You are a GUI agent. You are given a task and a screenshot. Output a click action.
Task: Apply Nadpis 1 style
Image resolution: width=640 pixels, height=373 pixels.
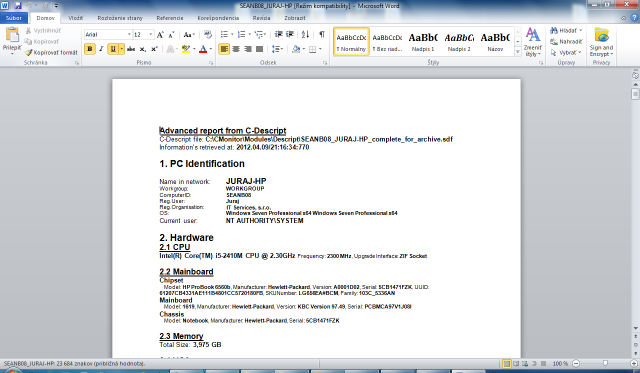[x=423, y=42]
